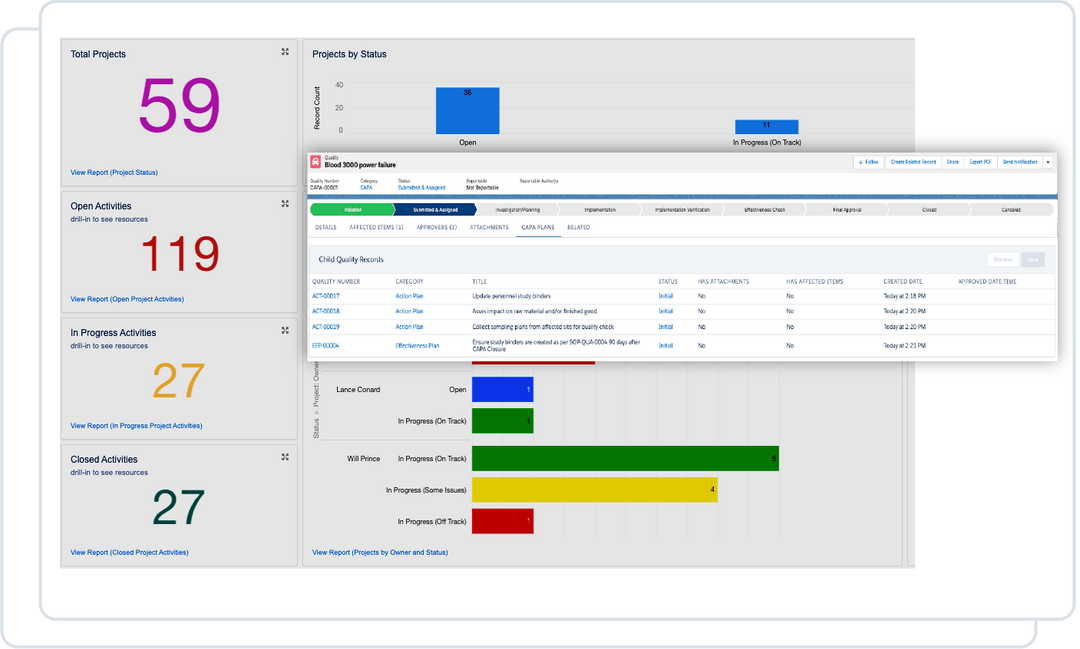Click the Create Related Record button
Screen dimensions: 1080x649
[915, 161]
